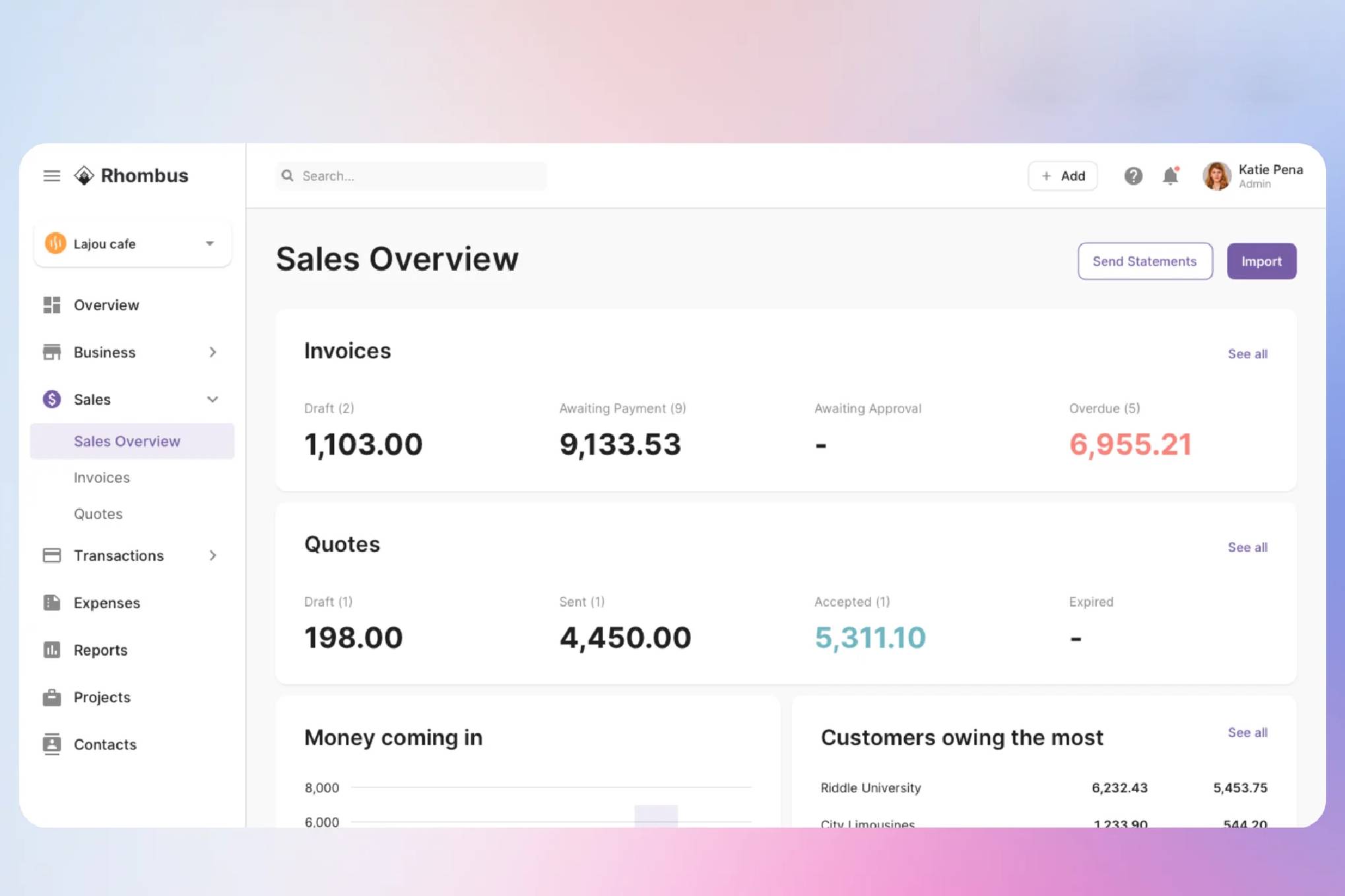Image resolution: width=1345 pixels, height=896 pixels.
Task: Open the help question mark icon
Action: click(x=1133, y=176)
